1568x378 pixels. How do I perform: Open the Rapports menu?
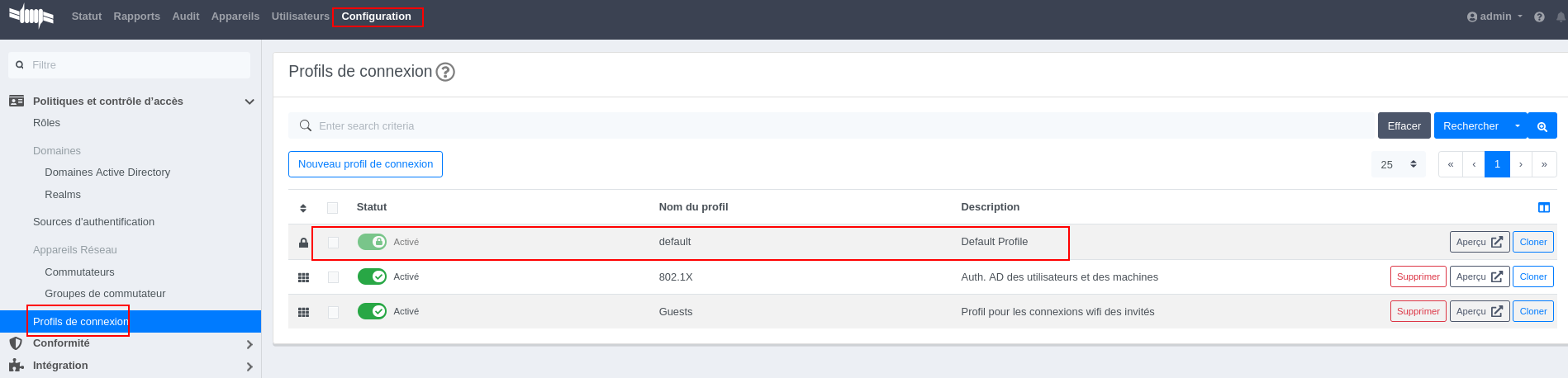click(137, 17)
